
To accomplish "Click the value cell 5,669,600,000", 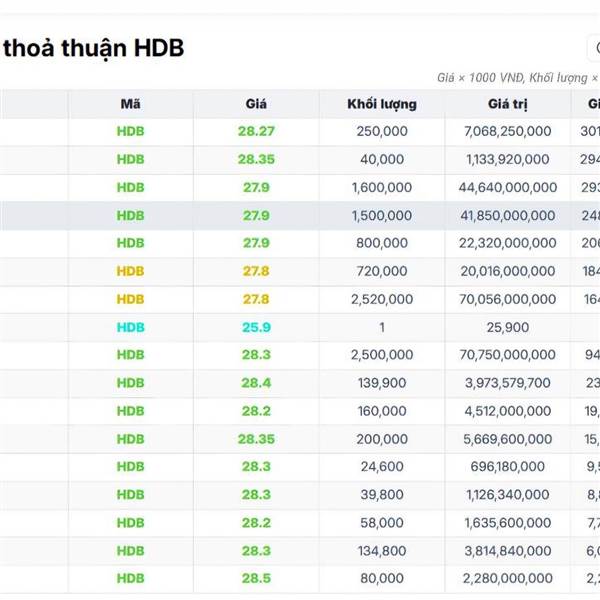I will click(x=508, y=439).
